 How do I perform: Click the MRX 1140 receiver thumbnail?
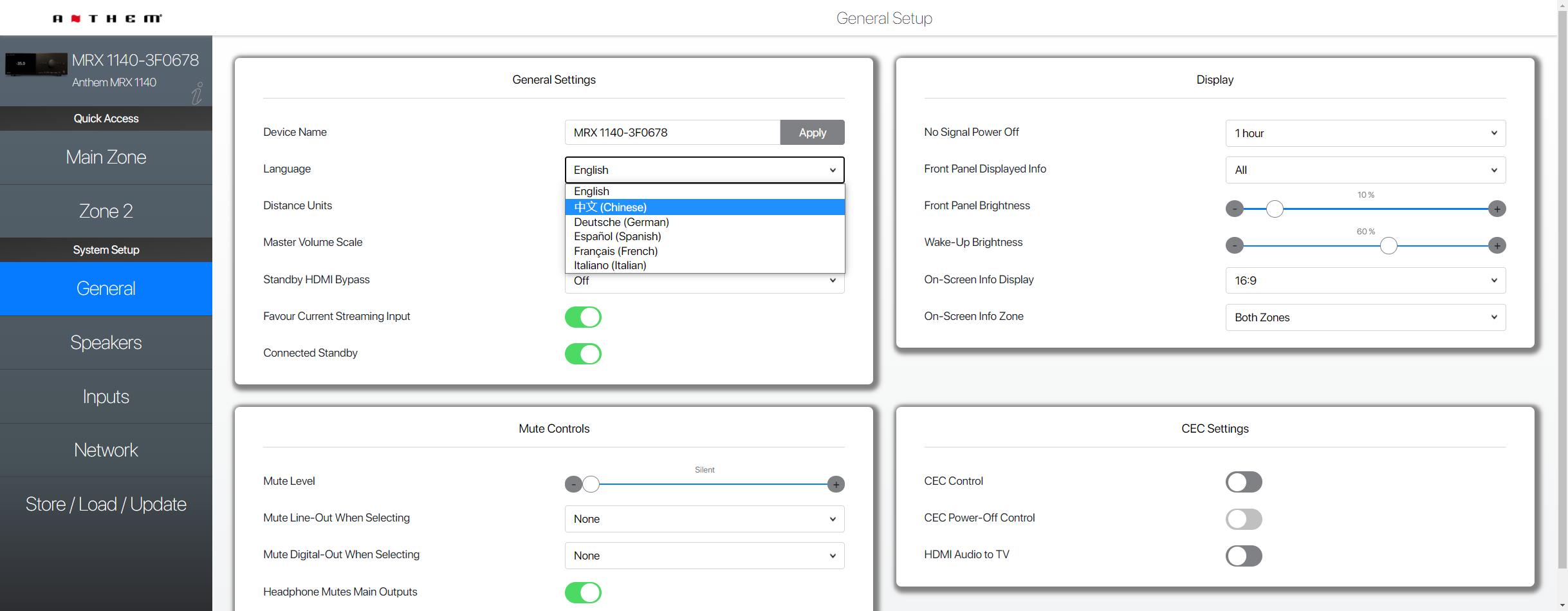[36, 64]
